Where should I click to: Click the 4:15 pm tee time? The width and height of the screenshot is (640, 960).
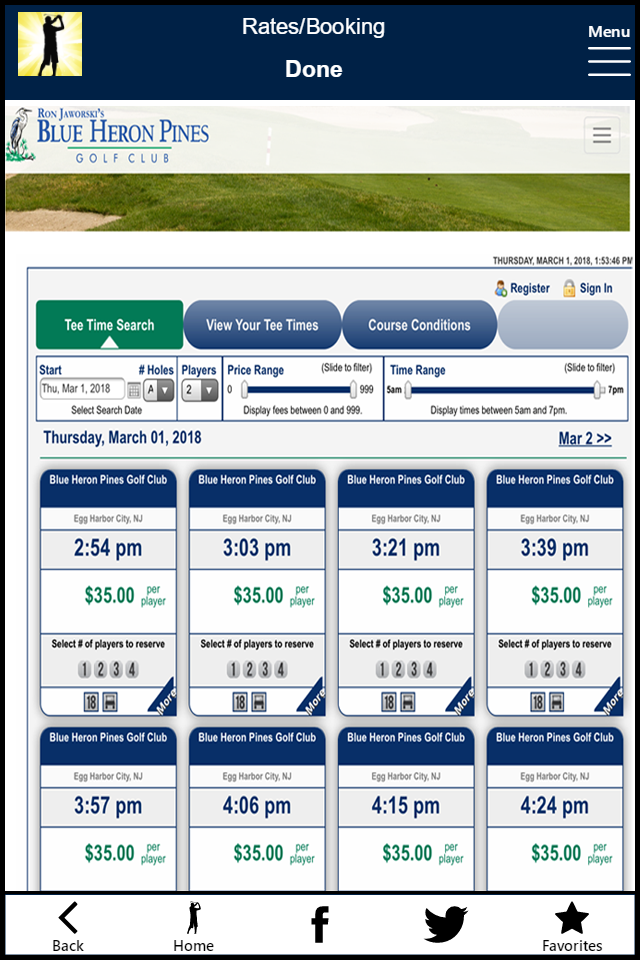(405, 805)
